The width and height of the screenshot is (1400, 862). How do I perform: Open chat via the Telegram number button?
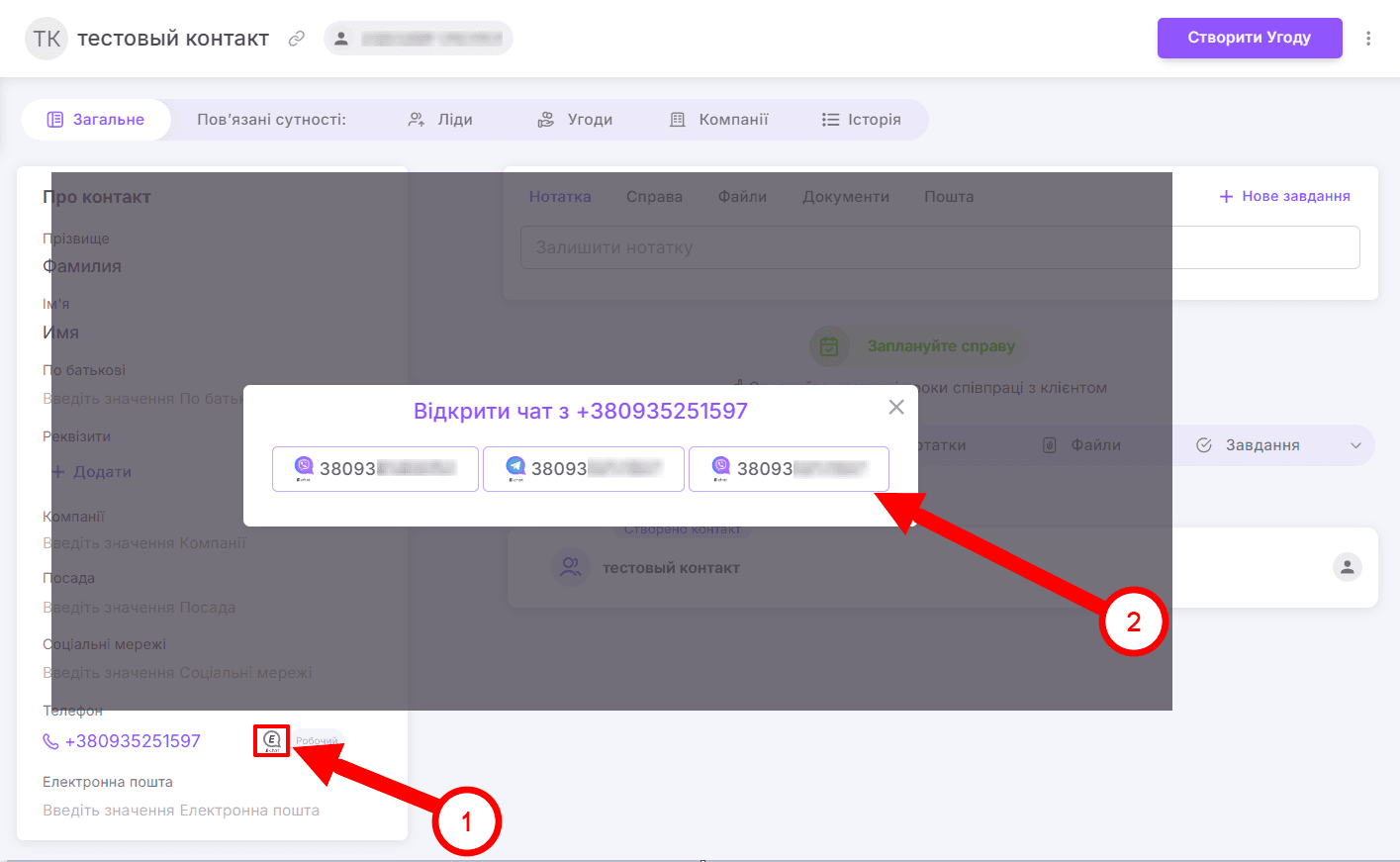click(x=584, y=469)
